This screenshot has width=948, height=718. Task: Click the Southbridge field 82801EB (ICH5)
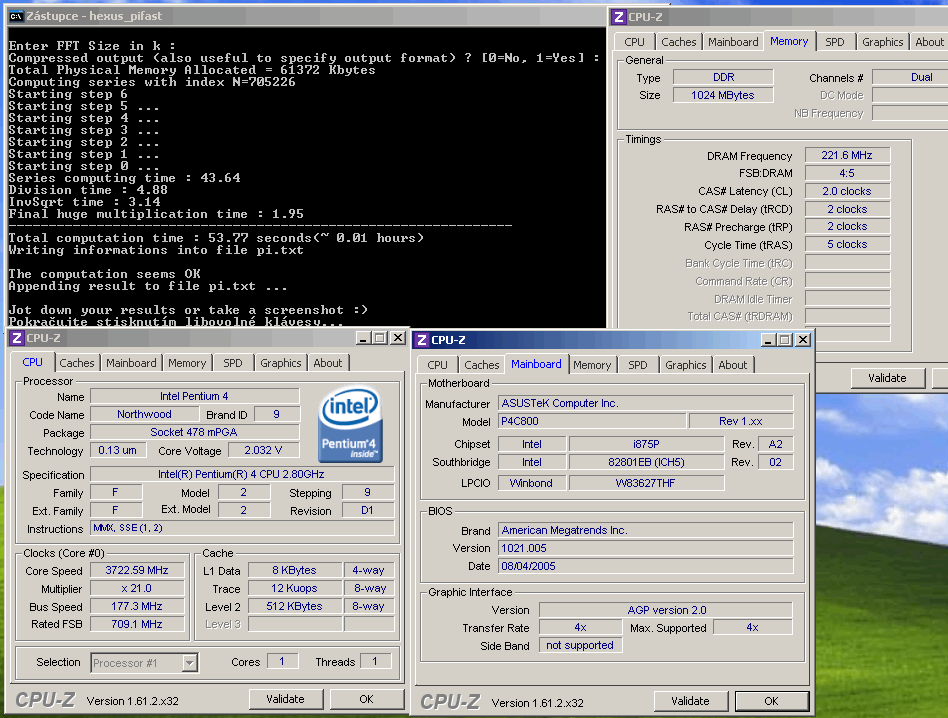646,462
